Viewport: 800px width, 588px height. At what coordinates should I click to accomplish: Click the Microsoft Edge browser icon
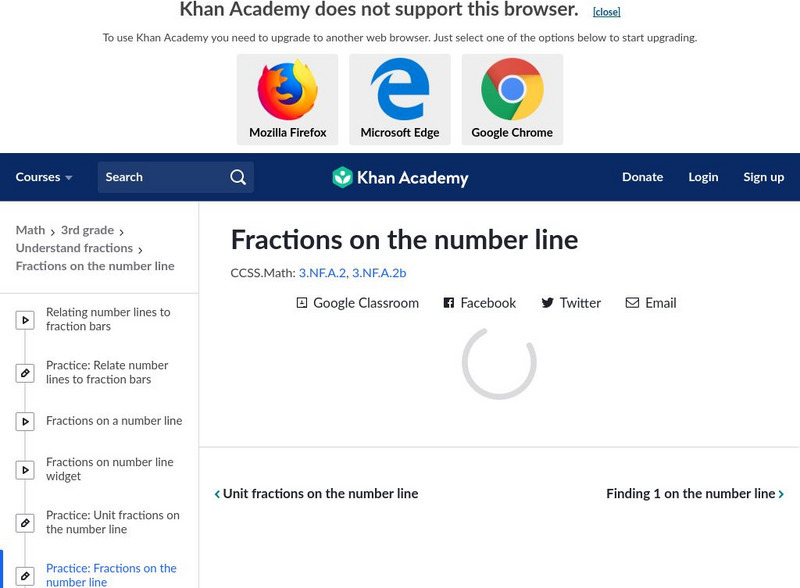coord(400,90)
